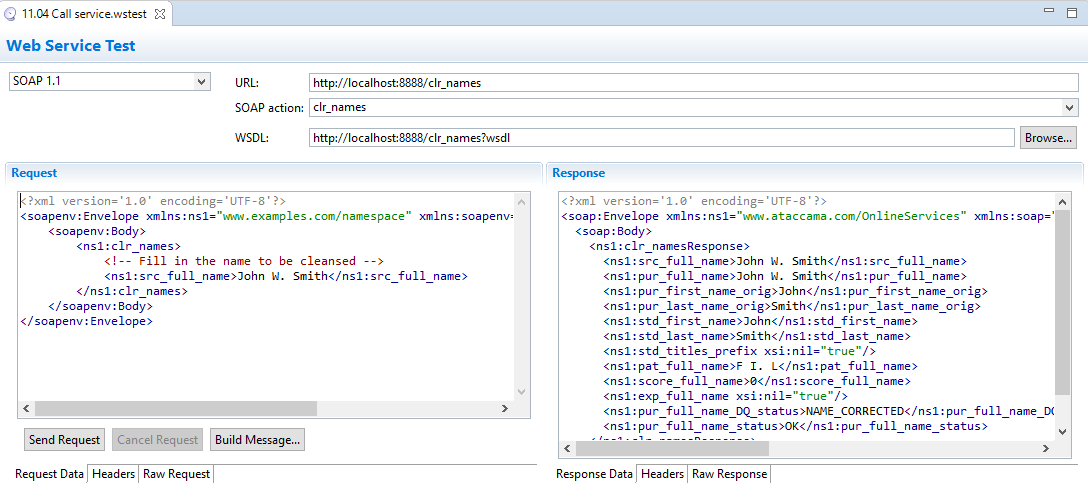This screenshot has width=1088, height=483.
Task: Click the Build Message... button
Action: coord(258,440)
